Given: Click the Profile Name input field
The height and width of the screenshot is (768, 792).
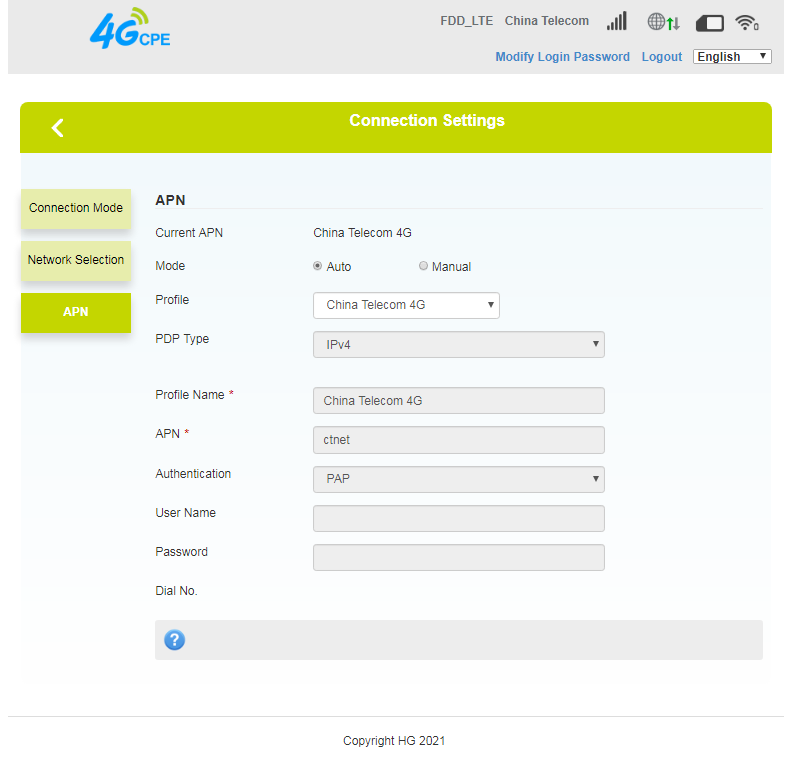Looking at the screenshot, I should tap(459, 401).
